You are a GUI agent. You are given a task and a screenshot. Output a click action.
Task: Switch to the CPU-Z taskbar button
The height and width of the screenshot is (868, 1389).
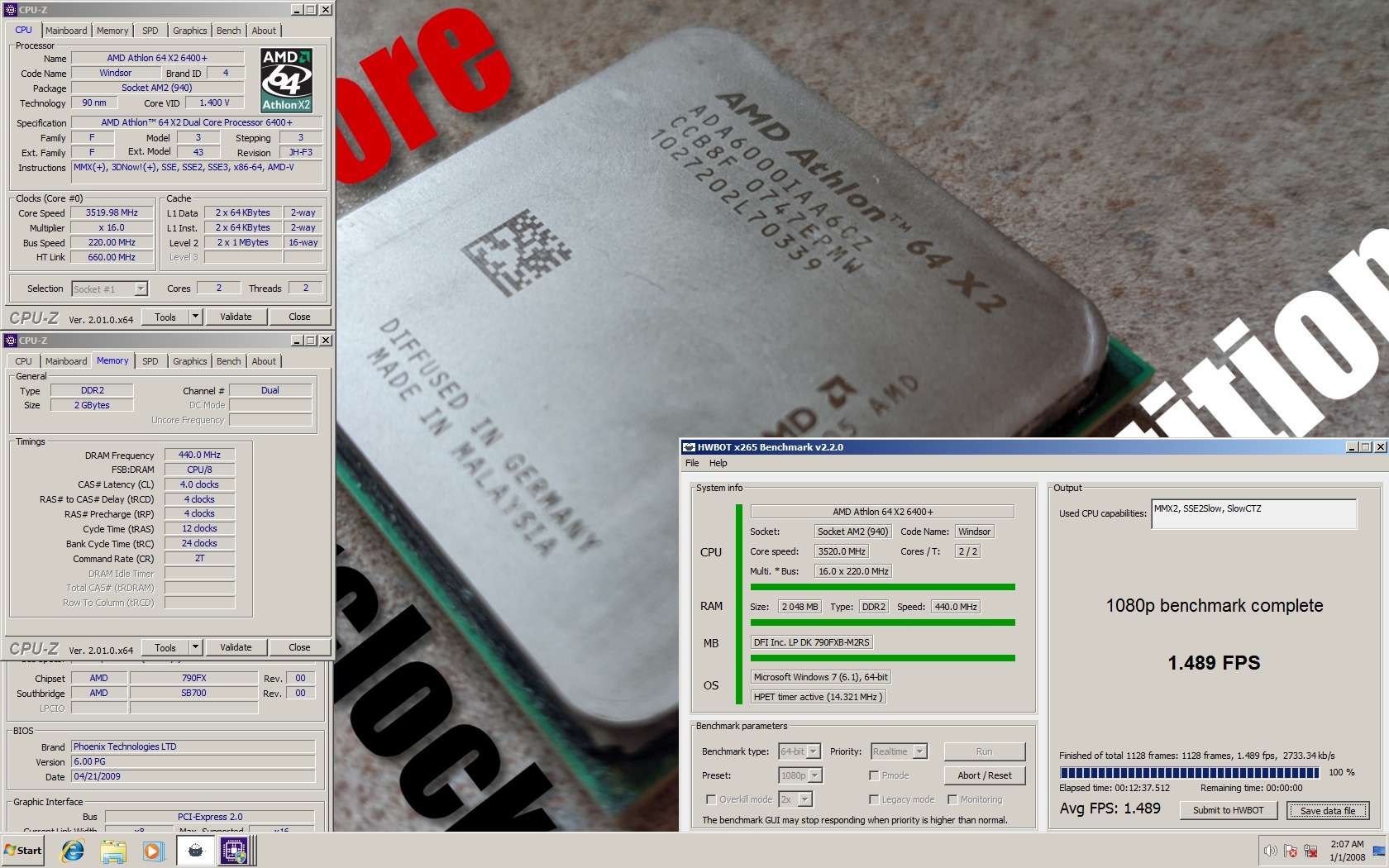click(234, 850)
